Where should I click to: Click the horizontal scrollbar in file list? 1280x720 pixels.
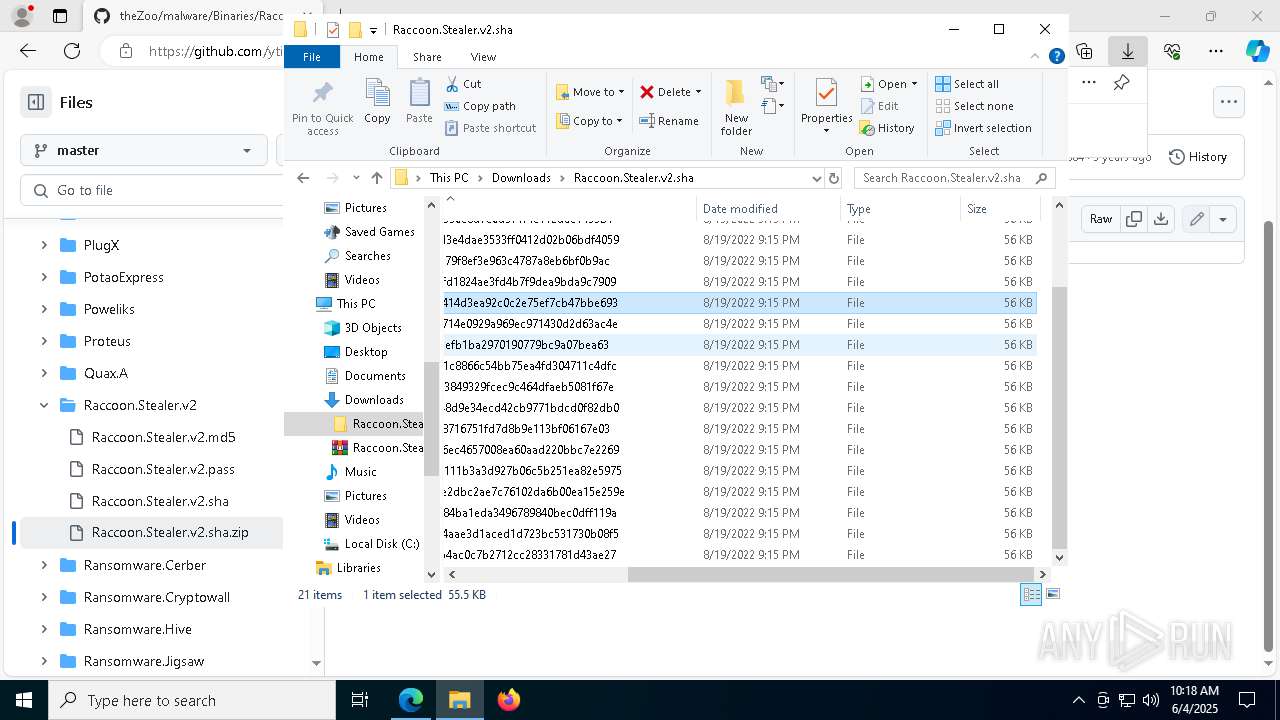click(x=830, y=574)
